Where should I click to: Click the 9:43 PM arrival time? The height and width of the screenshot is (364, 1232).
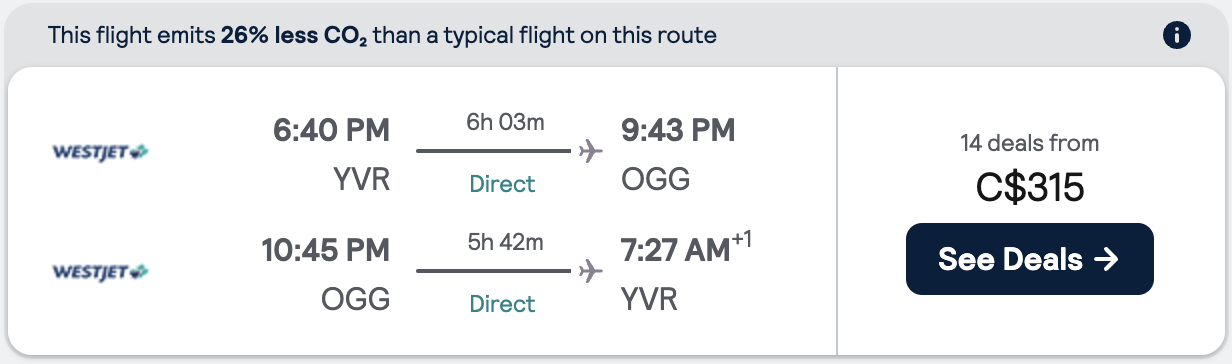678,130
